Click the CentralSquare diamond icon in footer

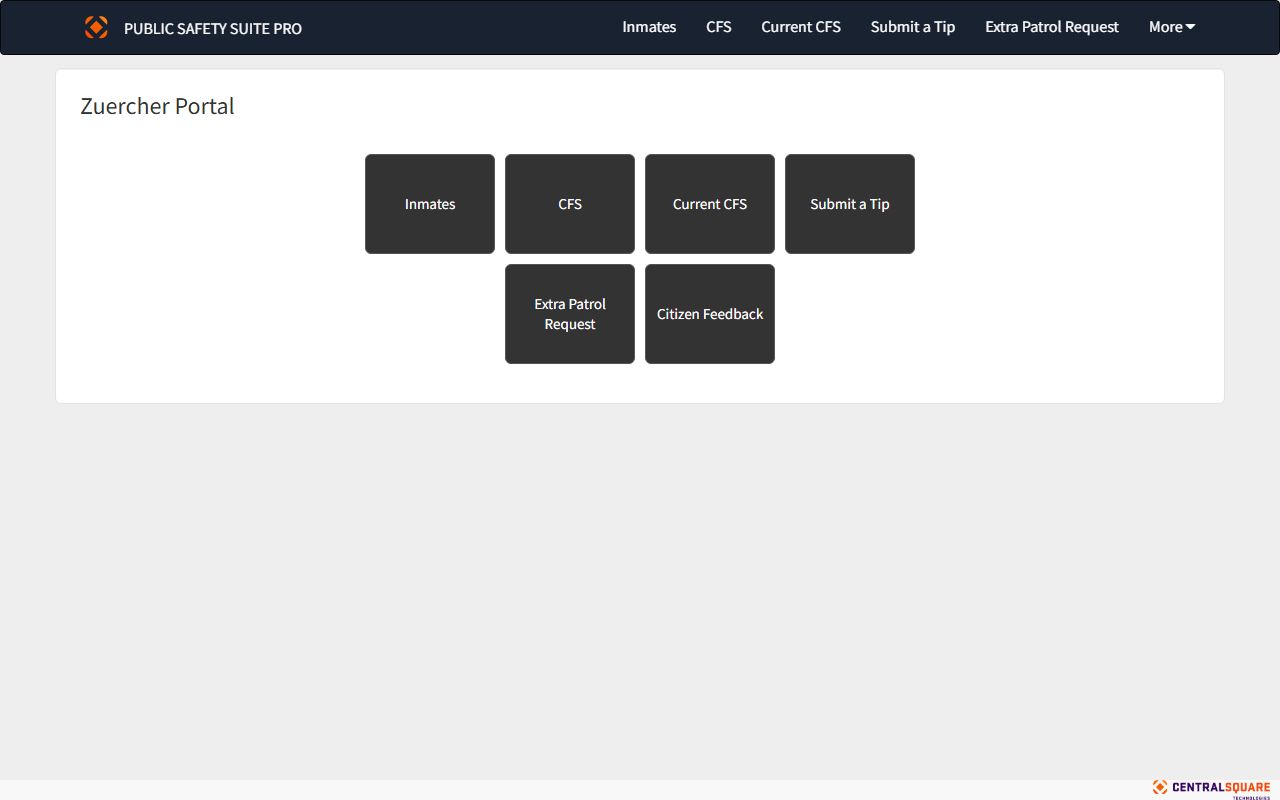pos(1160,787)
